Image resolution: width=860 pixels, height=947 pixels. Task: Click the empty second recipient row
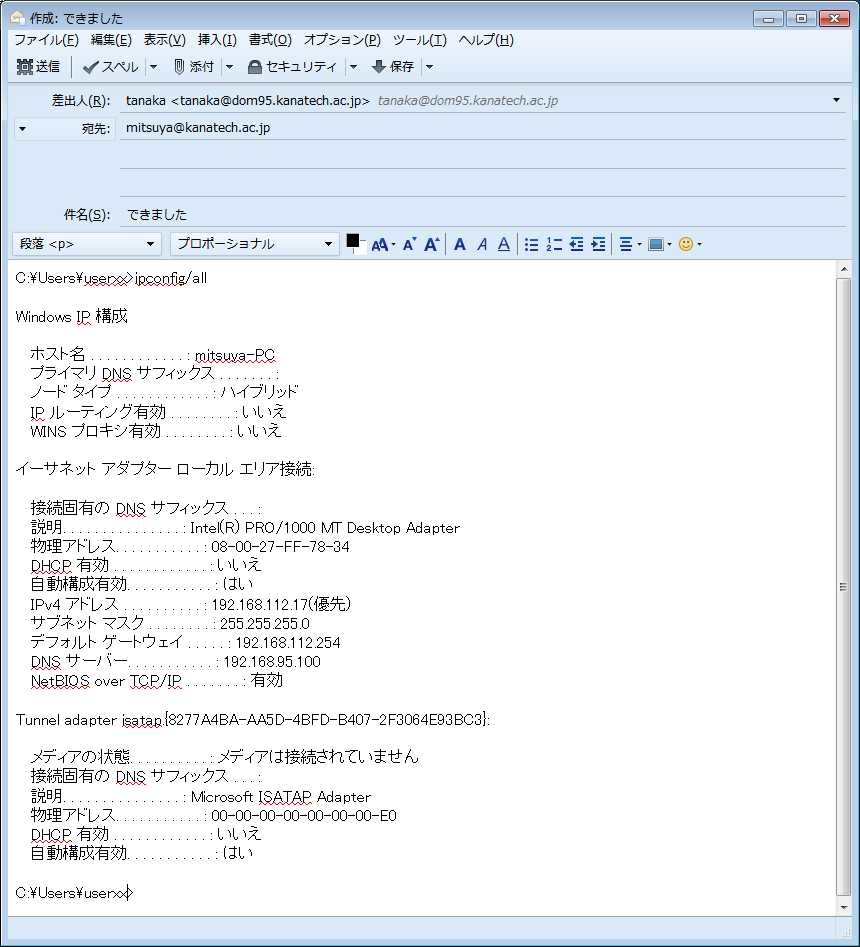tap(483, 156)
